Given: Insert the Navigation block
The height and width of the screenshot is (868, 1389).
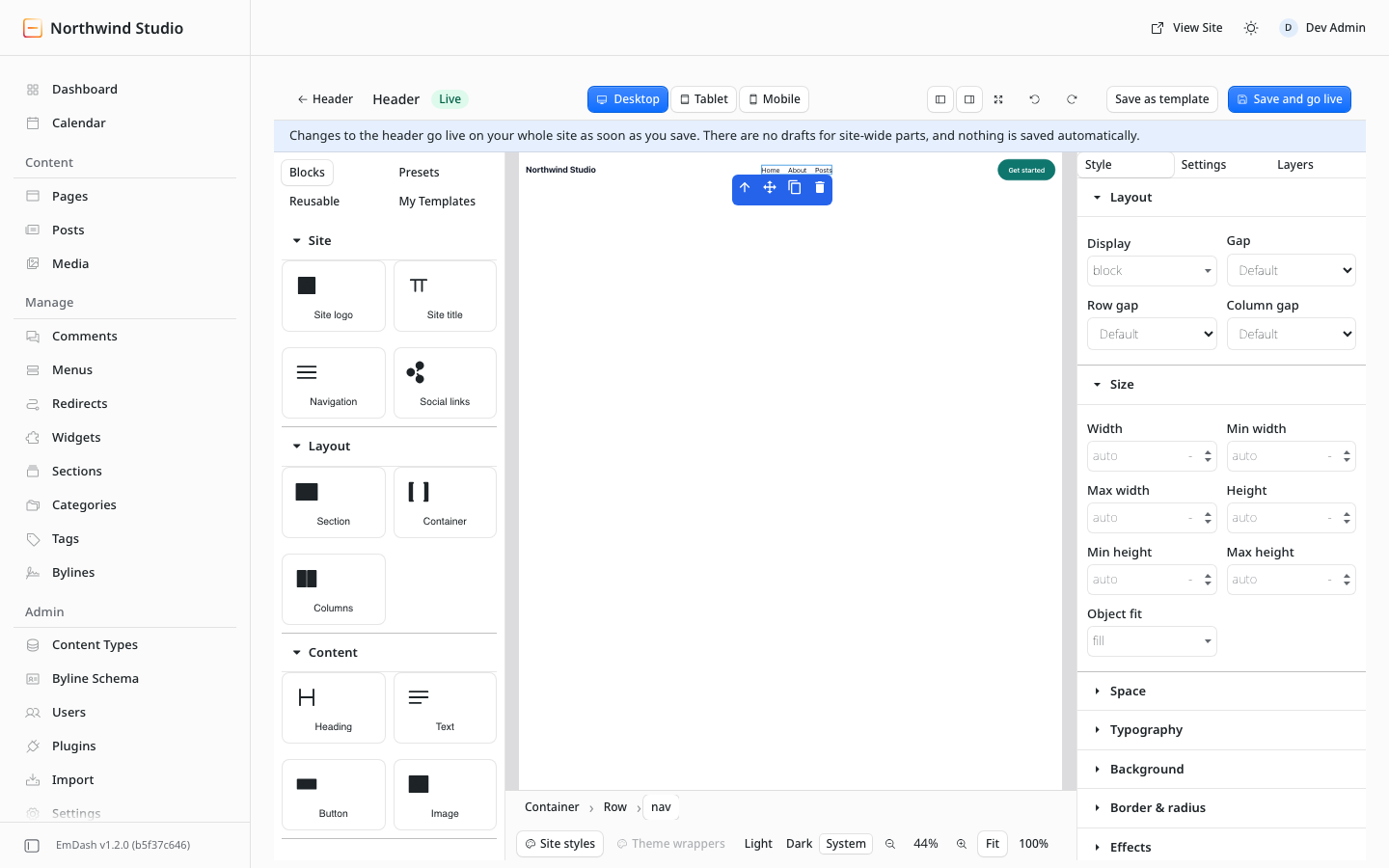Looking at the screenshot, I should [334, 383].
